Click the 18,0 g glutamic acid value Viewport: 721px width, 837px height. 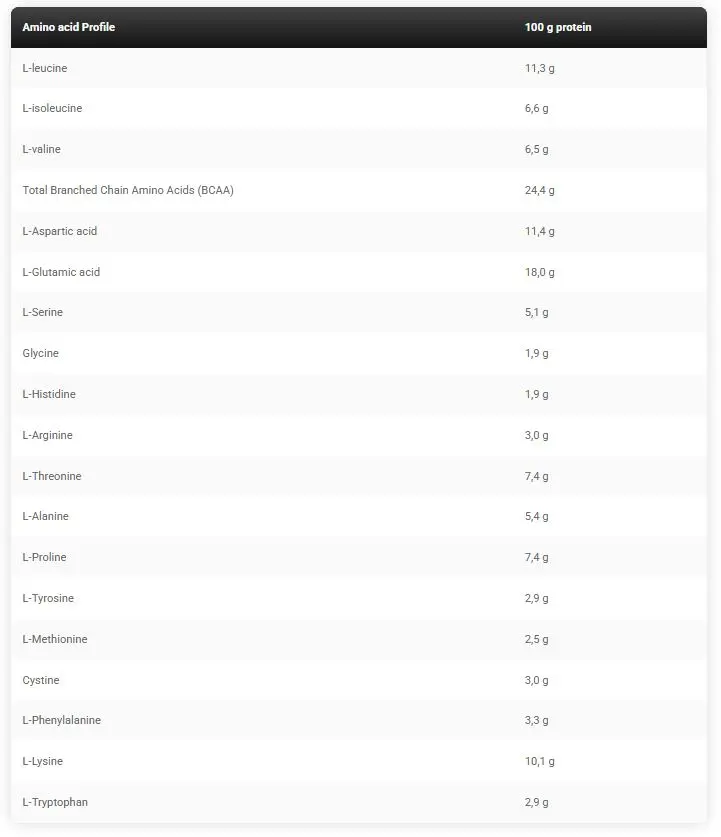click(540, 273)
